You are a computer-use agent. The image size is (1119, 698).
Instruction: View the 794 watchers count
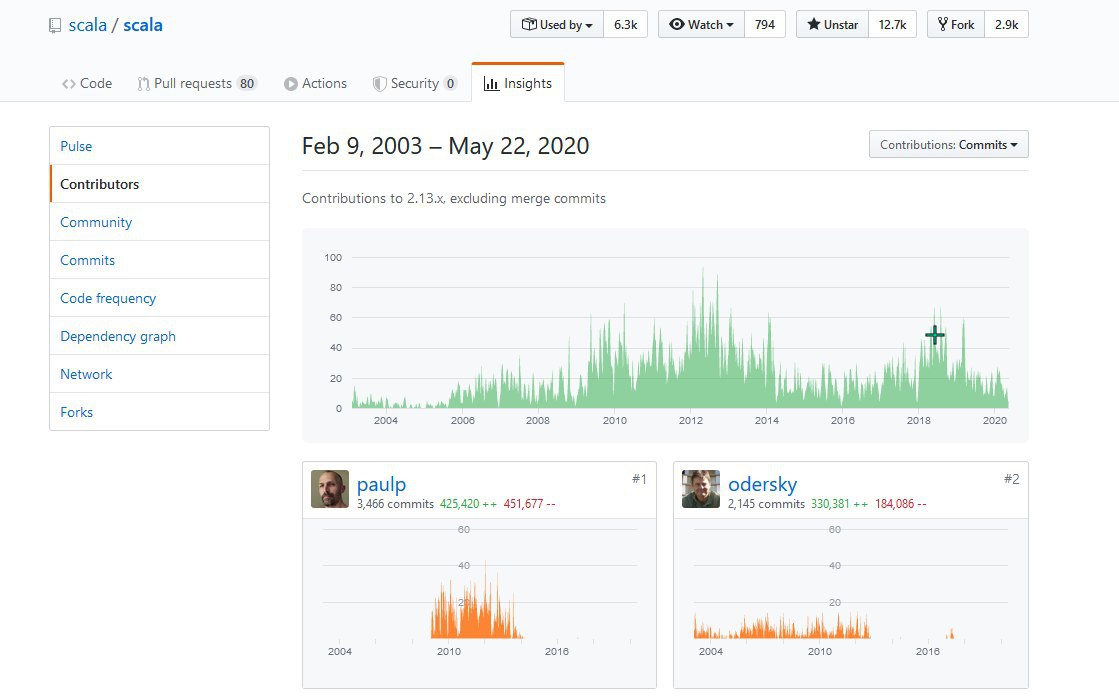[x=764, y=24]
